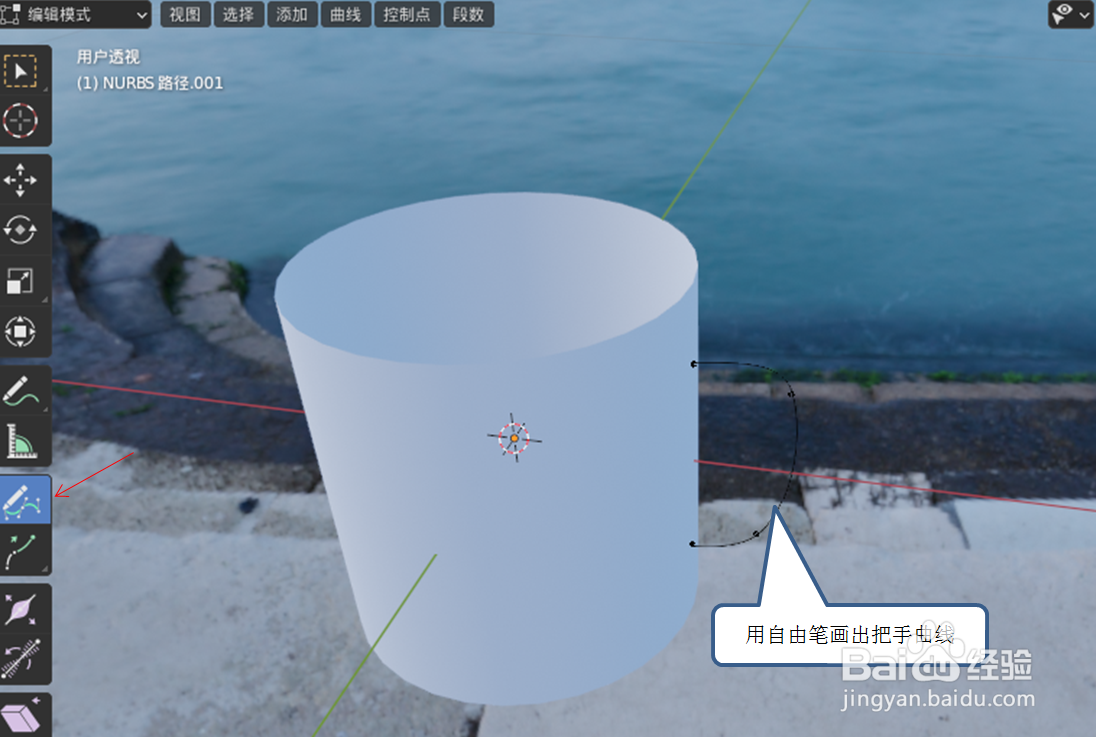Pick the Annotate tool
The height and width of the screenshot is (737, 1096).
click(25, 389)
